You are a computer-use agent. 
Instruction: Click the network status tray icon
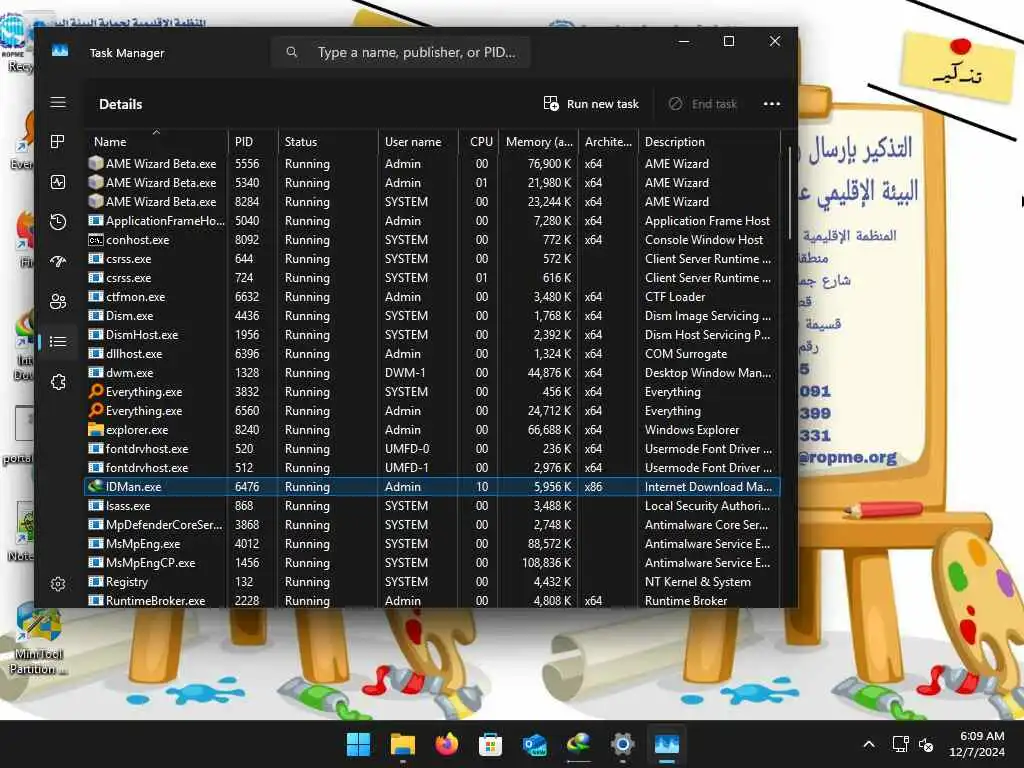[901, 744]
